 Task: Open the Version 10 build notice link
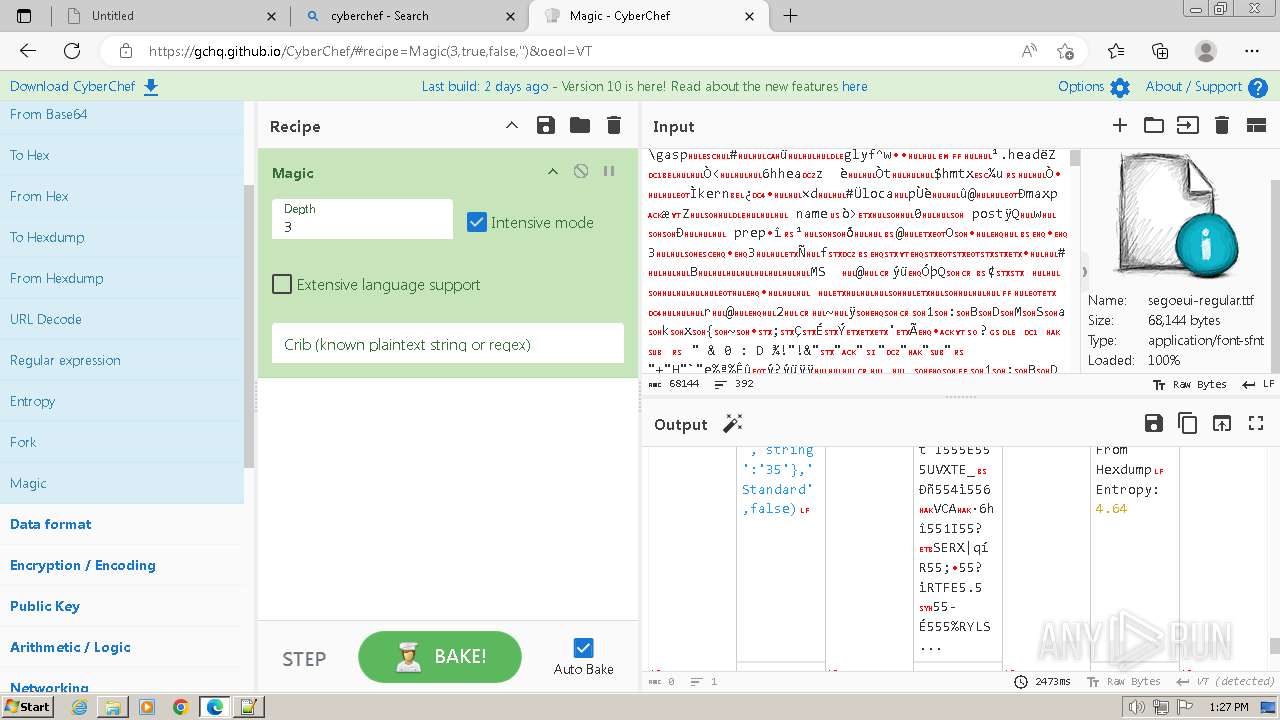pyautogui.click(x=645, y=87)
